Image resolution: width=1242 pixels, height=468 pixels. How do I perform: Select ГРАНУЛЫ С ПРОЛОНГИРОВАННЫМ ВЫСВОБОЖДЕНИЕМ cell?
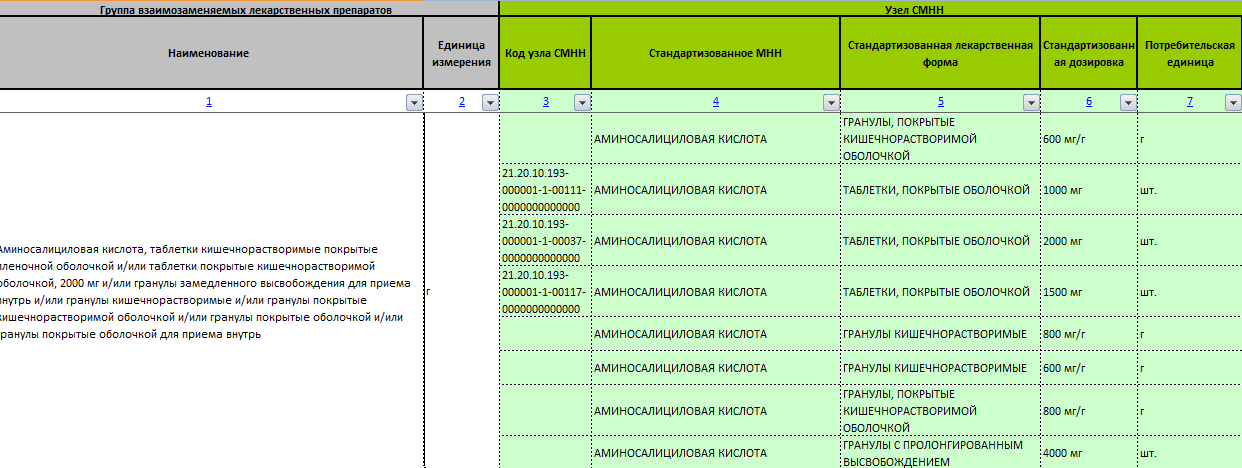click(x=939, y=453)
